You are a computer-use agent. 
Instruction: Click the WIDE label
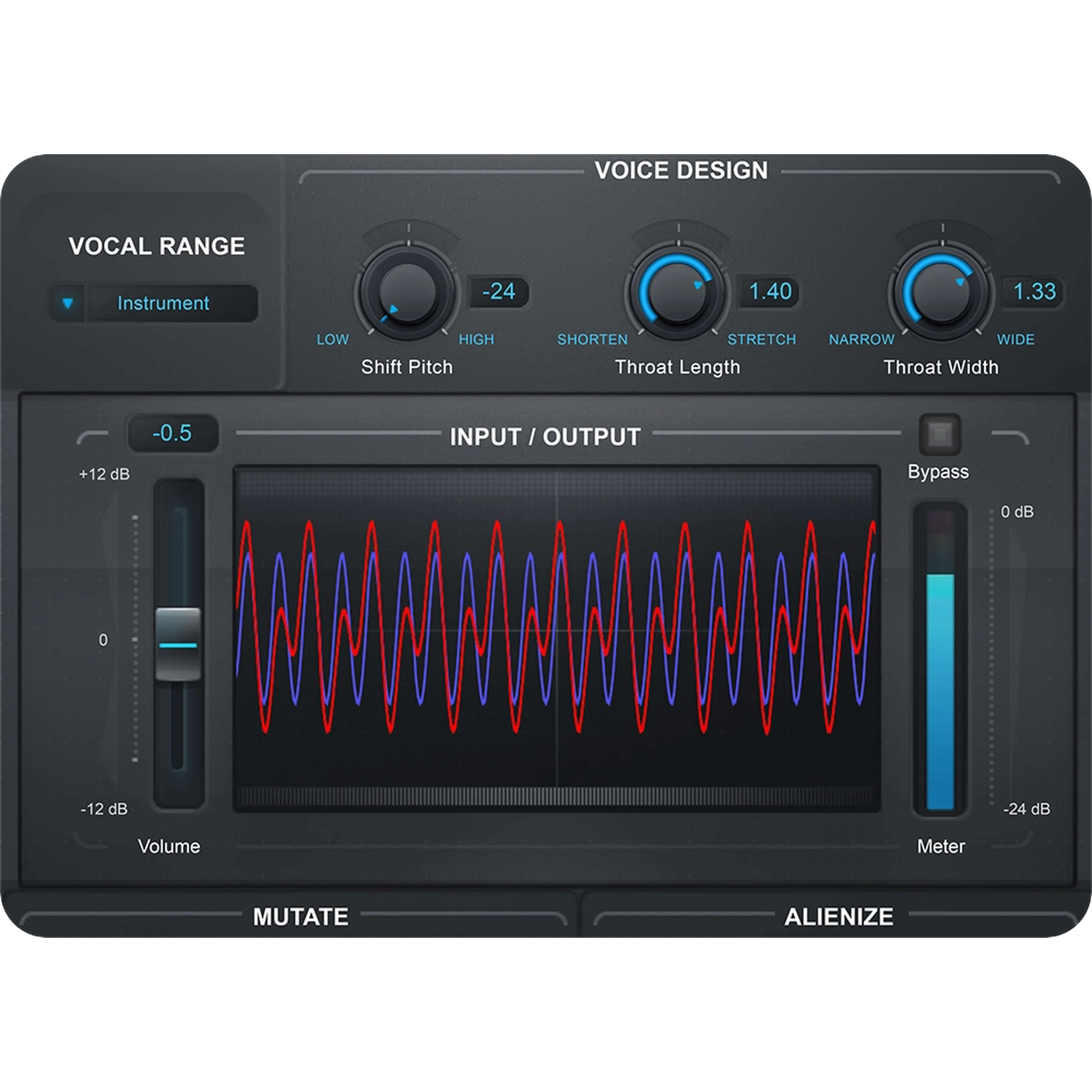pyautogui.click(x=1015, y=340)
